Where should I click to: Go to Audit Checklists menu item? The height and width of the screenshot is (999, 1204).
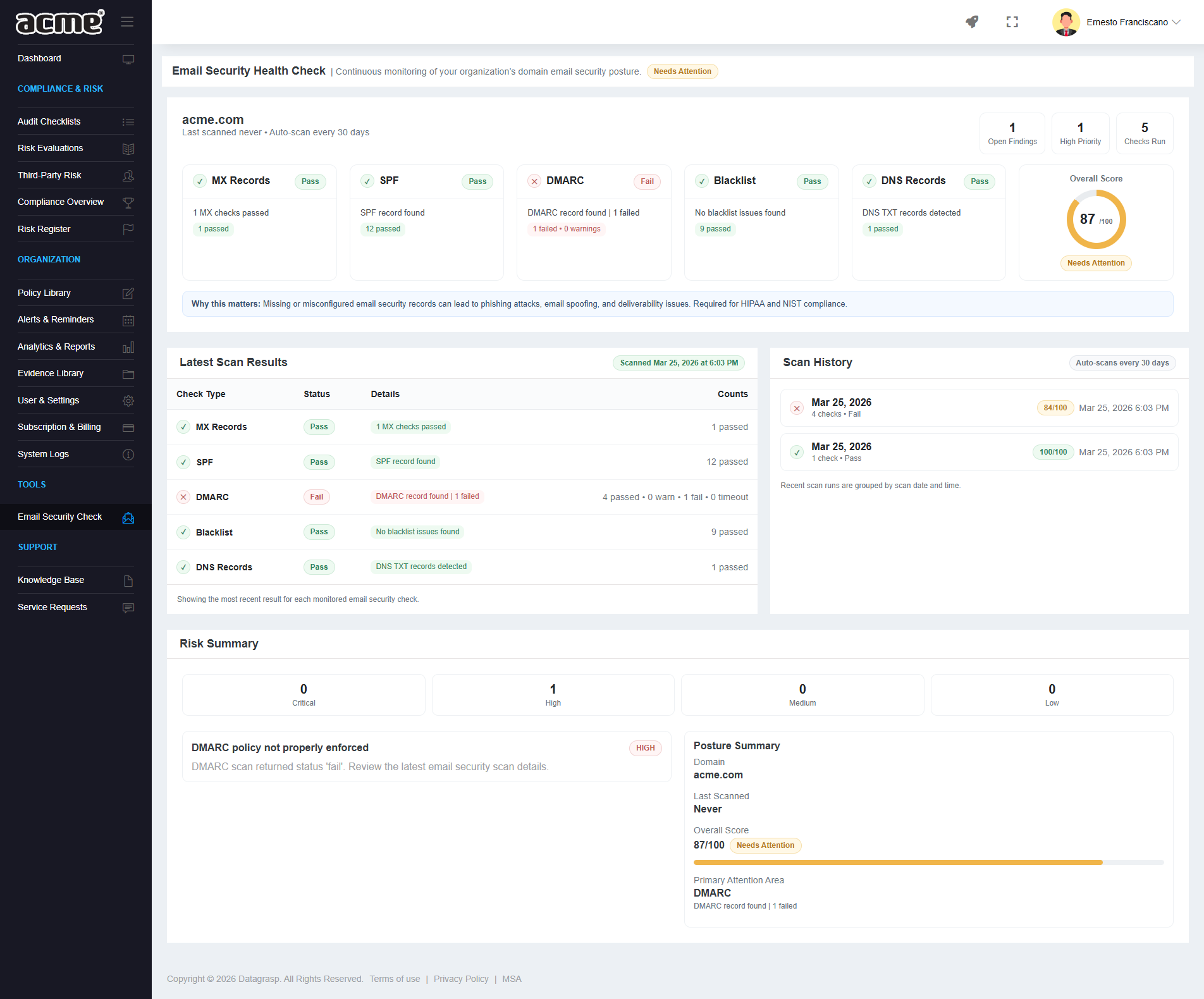(76, 121)
